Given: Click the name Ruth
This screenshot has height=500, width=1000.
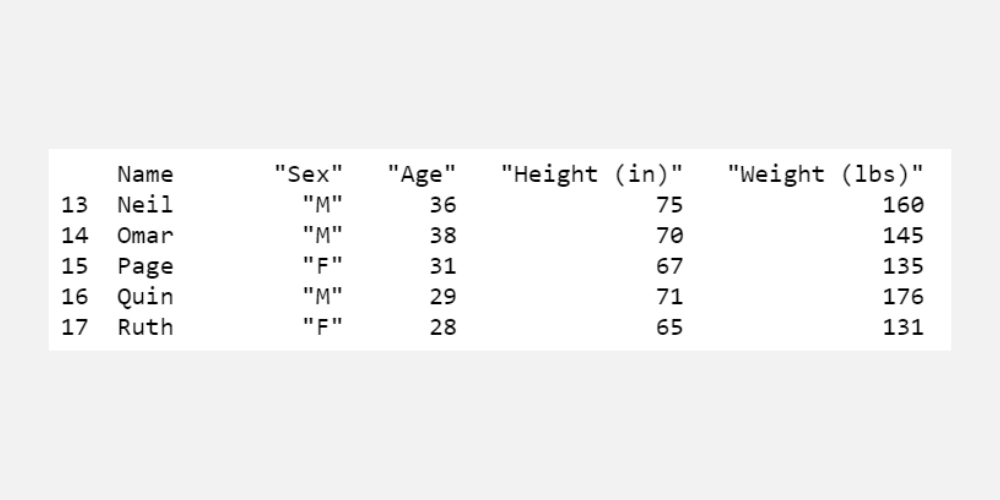Looking at the screenshot, I should tap(145, 327).
